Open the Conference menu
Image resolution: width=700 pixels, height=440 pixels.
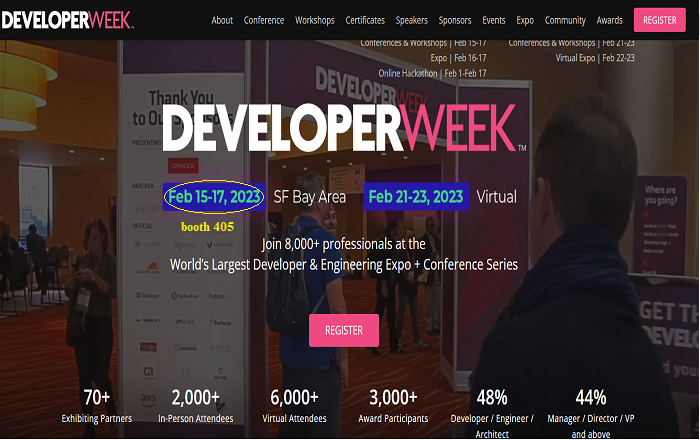264,21
